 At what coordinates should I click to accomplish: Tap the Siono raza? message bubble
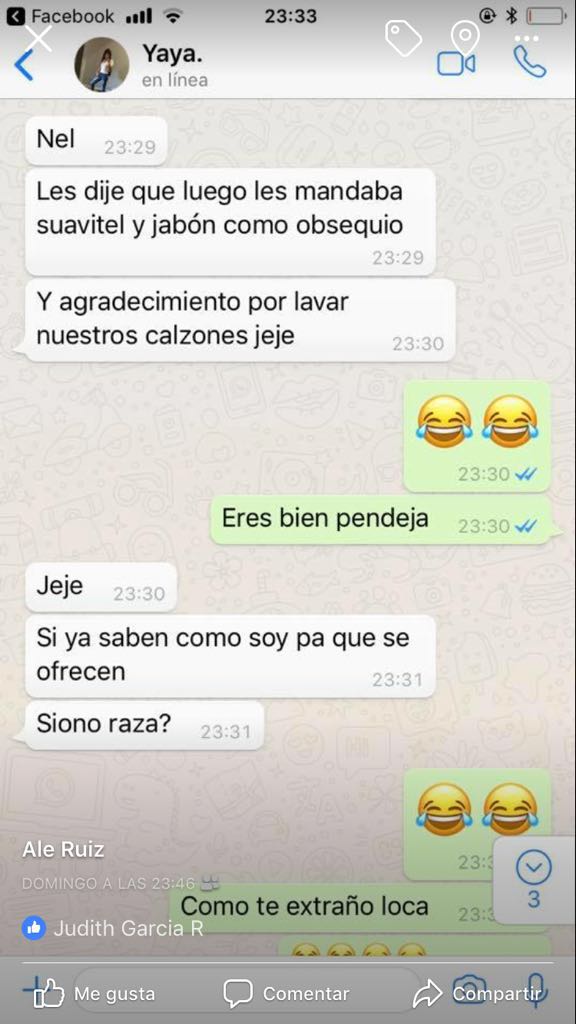coord(144,725)
